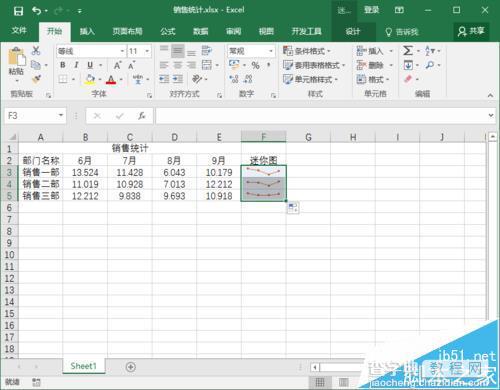This screenshot has width=500, height=390.
Task: Toggle middle vertical alignment
Action: click(178, 51)
